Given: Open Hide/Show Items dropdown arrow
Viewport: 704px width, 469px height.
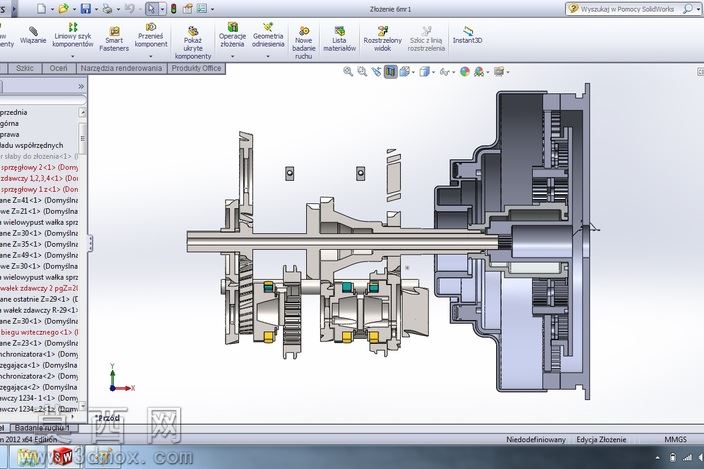Looking at the screenshot, I should [x=453, y=72].
